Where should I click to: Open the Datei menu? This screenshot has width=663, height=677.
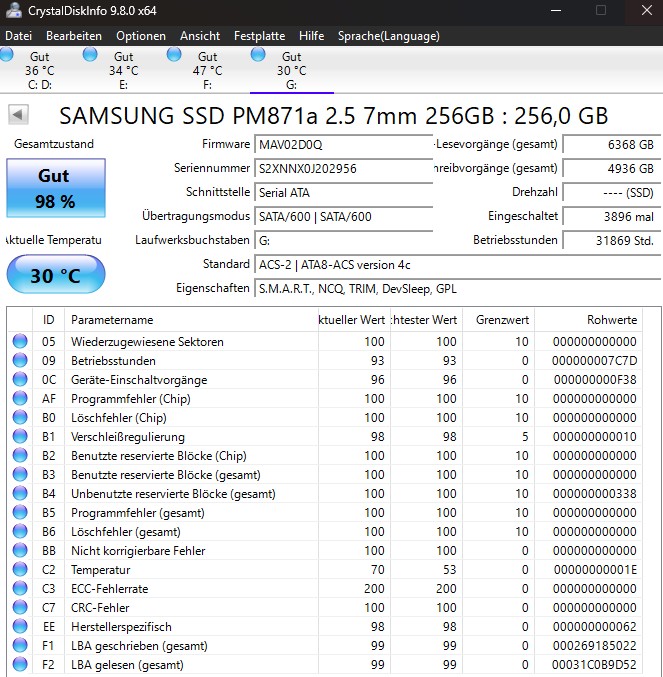[19, 36]
